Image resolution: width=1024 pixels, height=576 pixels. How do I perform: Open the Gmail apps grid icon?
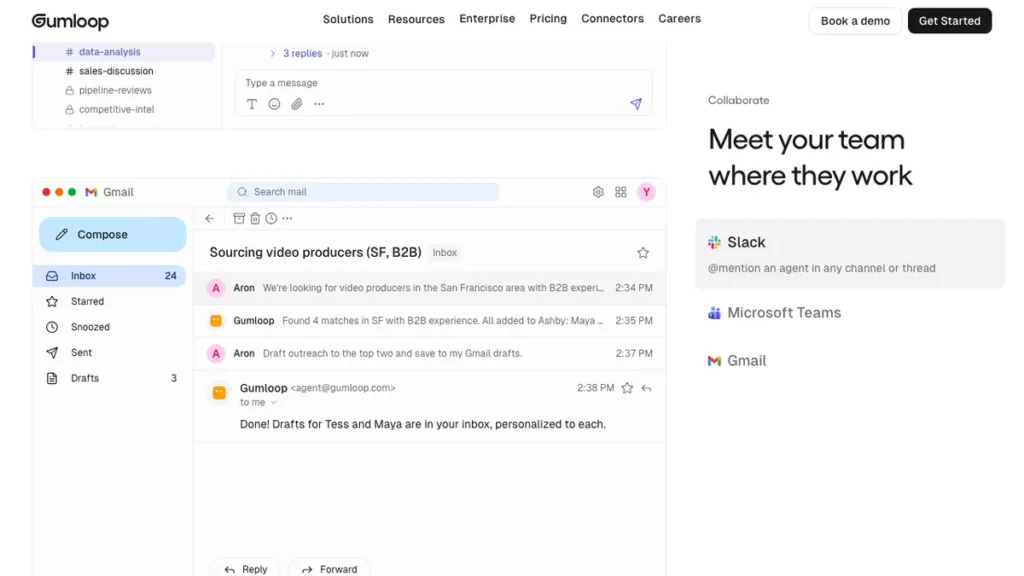click(620, 192)
